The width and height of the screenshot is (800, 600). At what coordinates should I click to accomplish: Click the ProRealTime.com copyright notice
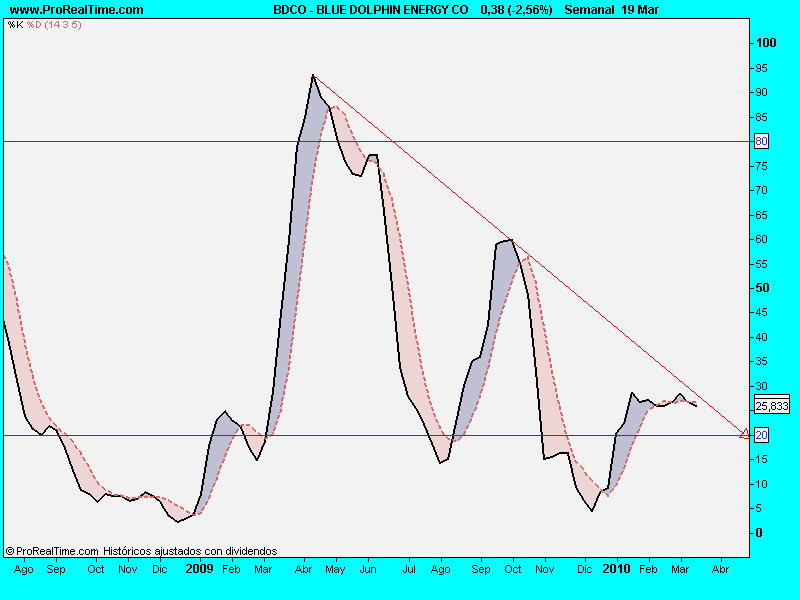tap(52, 551)
